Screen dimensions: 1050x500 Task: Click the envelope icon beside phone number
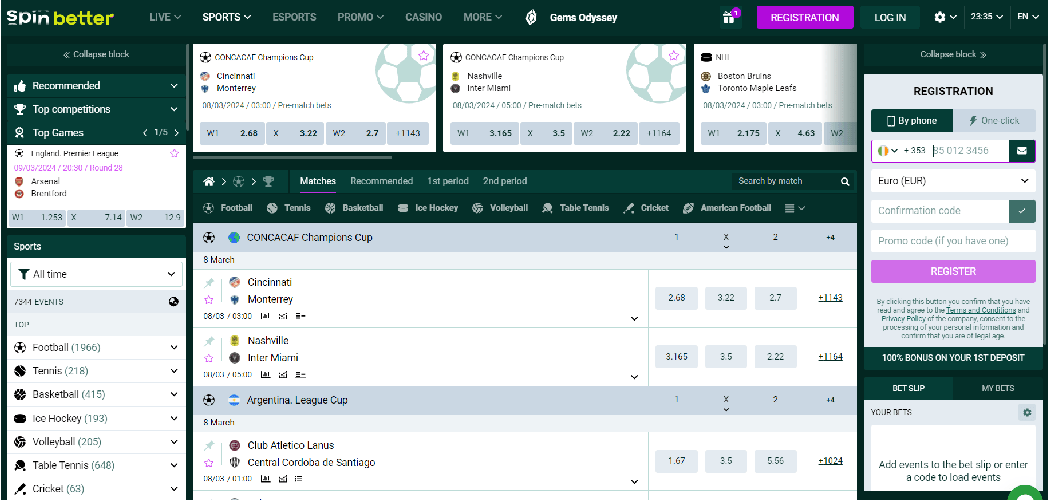pyautogui.click(x=1022, y=151)
